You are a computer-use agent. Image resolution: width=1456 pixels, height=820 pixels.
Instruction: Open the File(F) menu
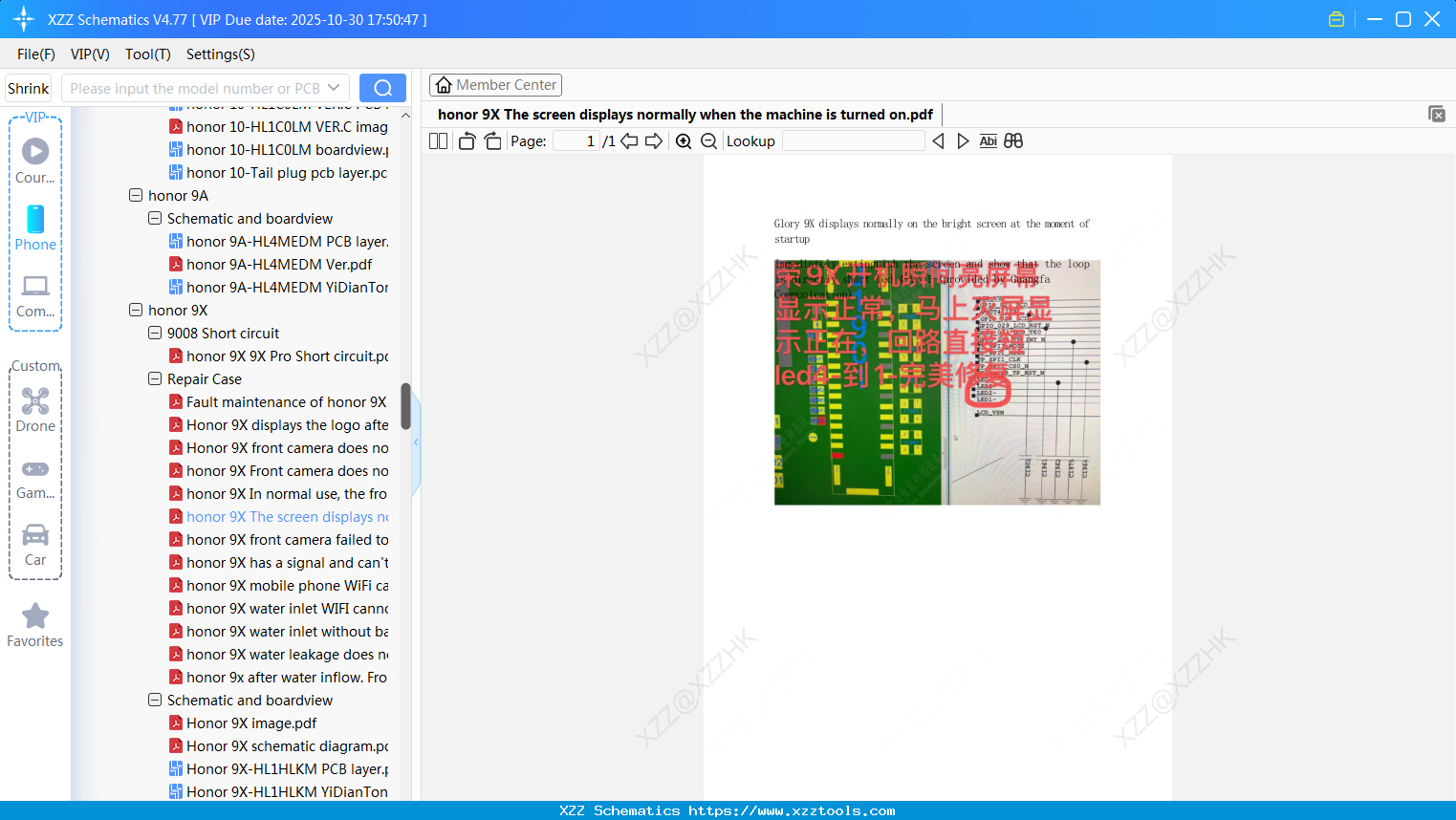tap(36, 54)
